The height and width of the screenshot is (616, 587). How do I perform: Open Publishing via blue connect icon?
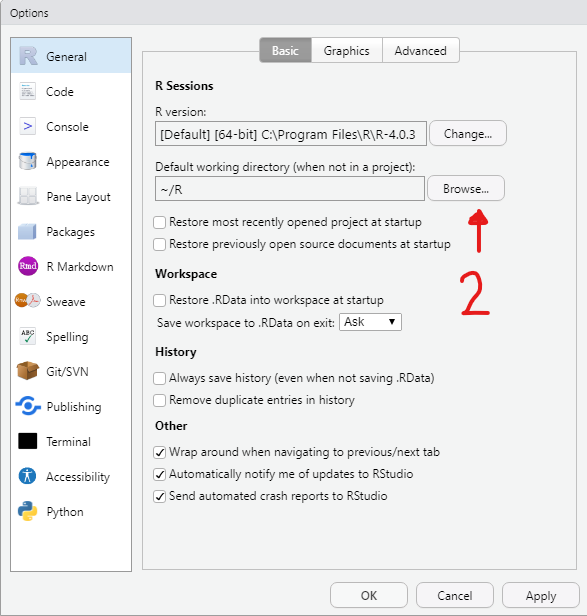pyautogui.click(x=28, y=406)
